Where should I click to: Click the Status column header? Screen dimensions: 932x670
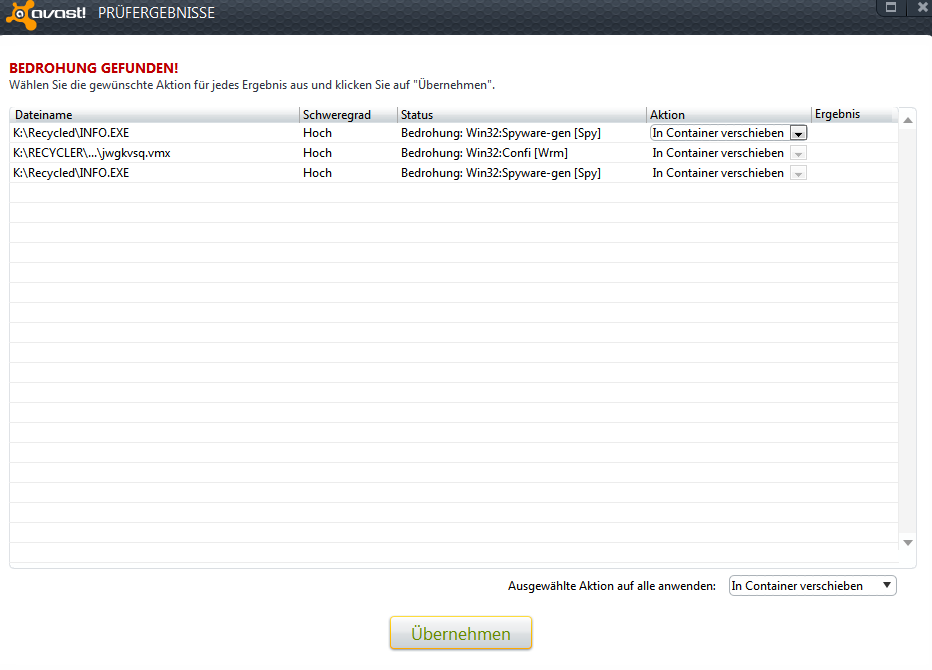coord(521,115)
